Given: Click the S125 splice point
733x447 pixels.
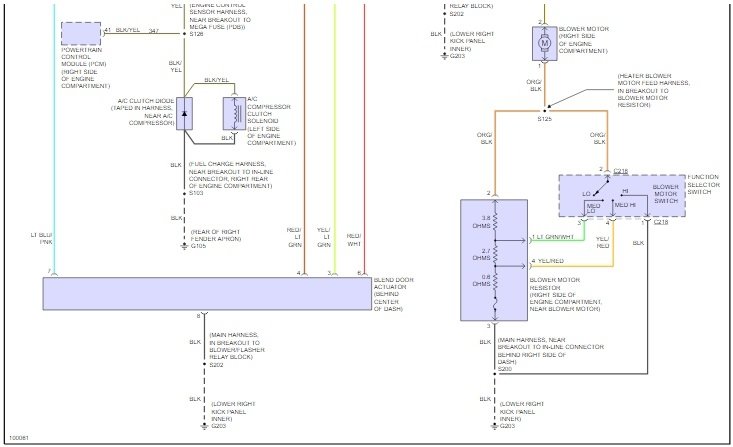Looking at the screenshot, I should (544, 111).
